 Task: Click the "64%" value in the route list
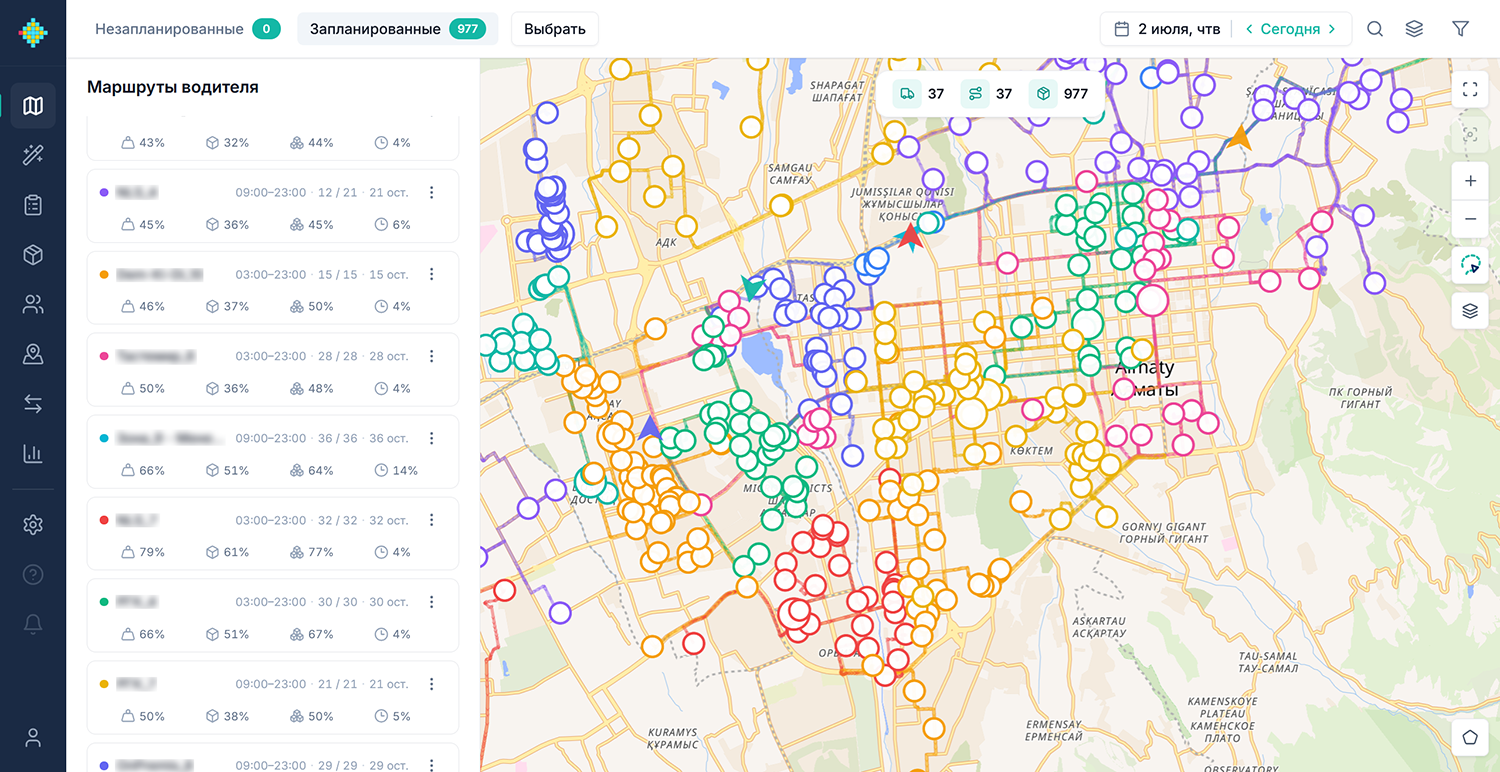coord(321,470)
